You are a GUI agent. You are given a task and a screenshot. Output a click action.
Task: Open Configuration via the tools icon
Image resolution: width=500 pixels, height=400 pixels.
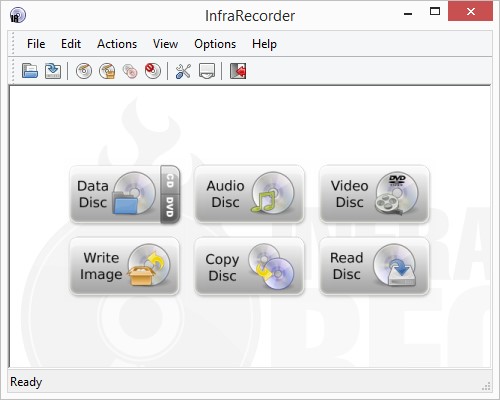(x=183, y=71)
